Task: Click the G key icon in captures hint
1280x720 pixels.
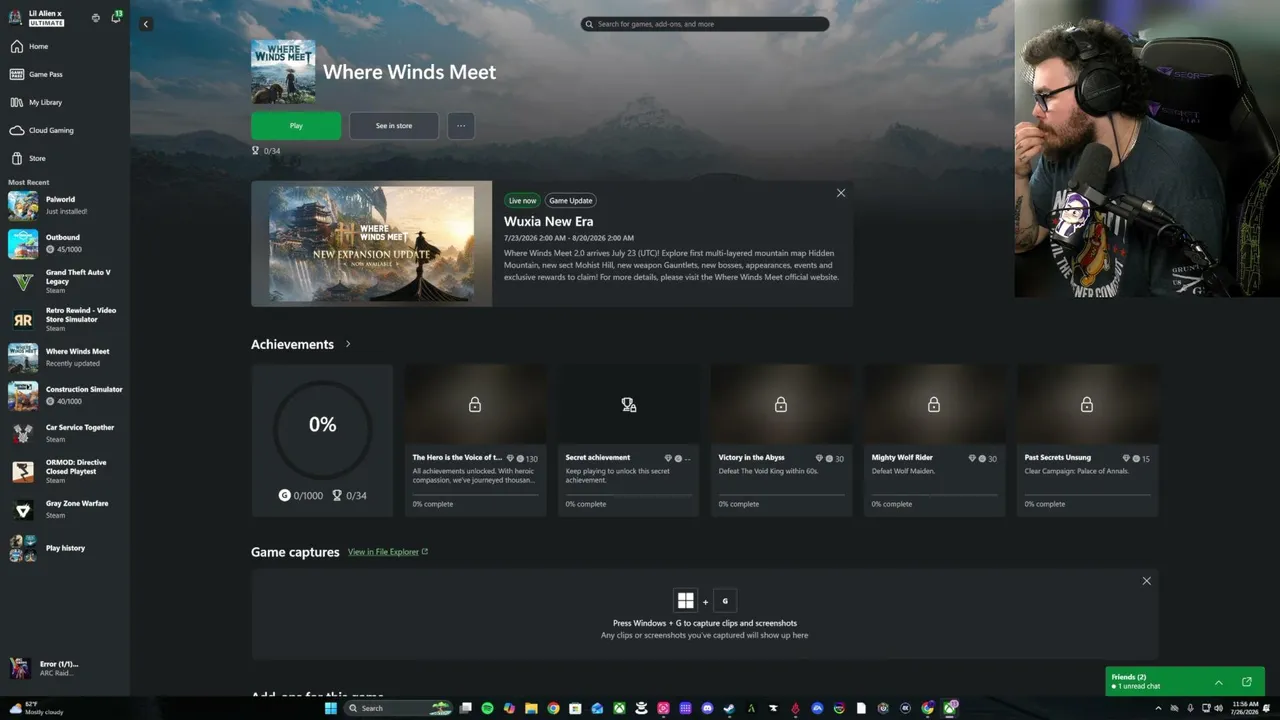Action: (x=725, y=600)
